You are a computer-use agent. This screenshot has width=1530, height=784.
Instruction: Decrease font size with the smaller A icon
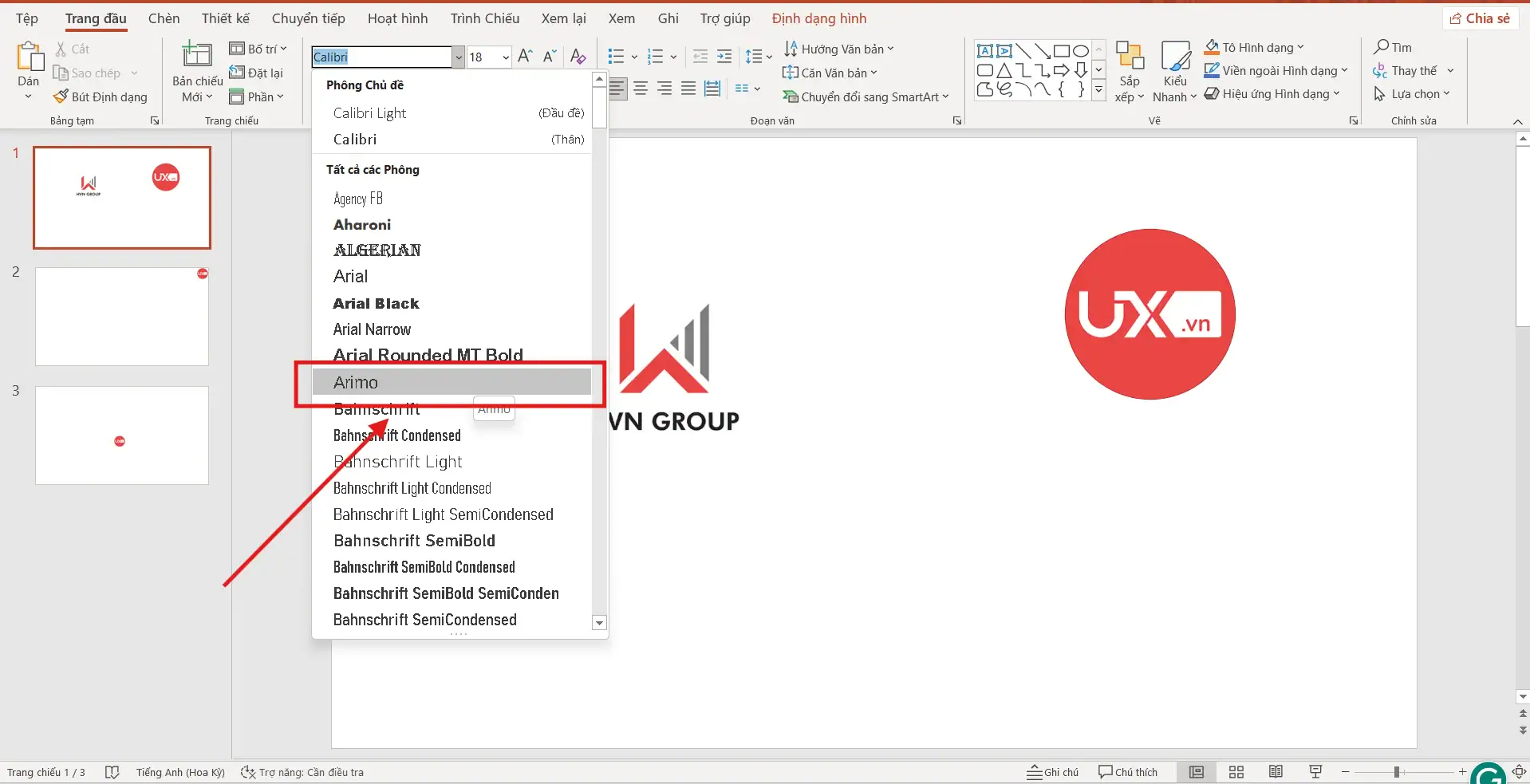pos(549,56)
